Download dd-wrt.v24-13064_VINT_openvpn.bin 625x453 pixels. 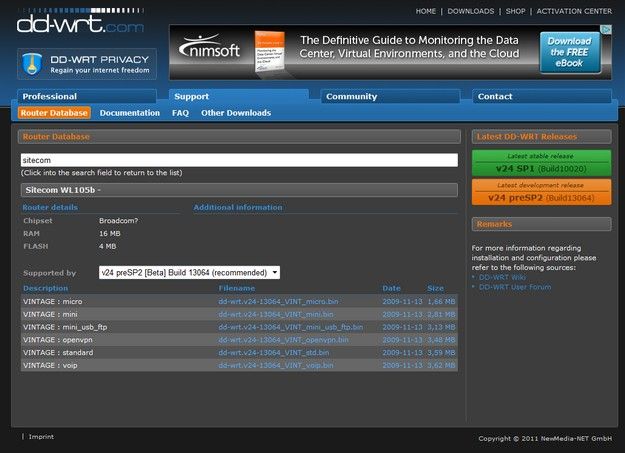(283, 340)
